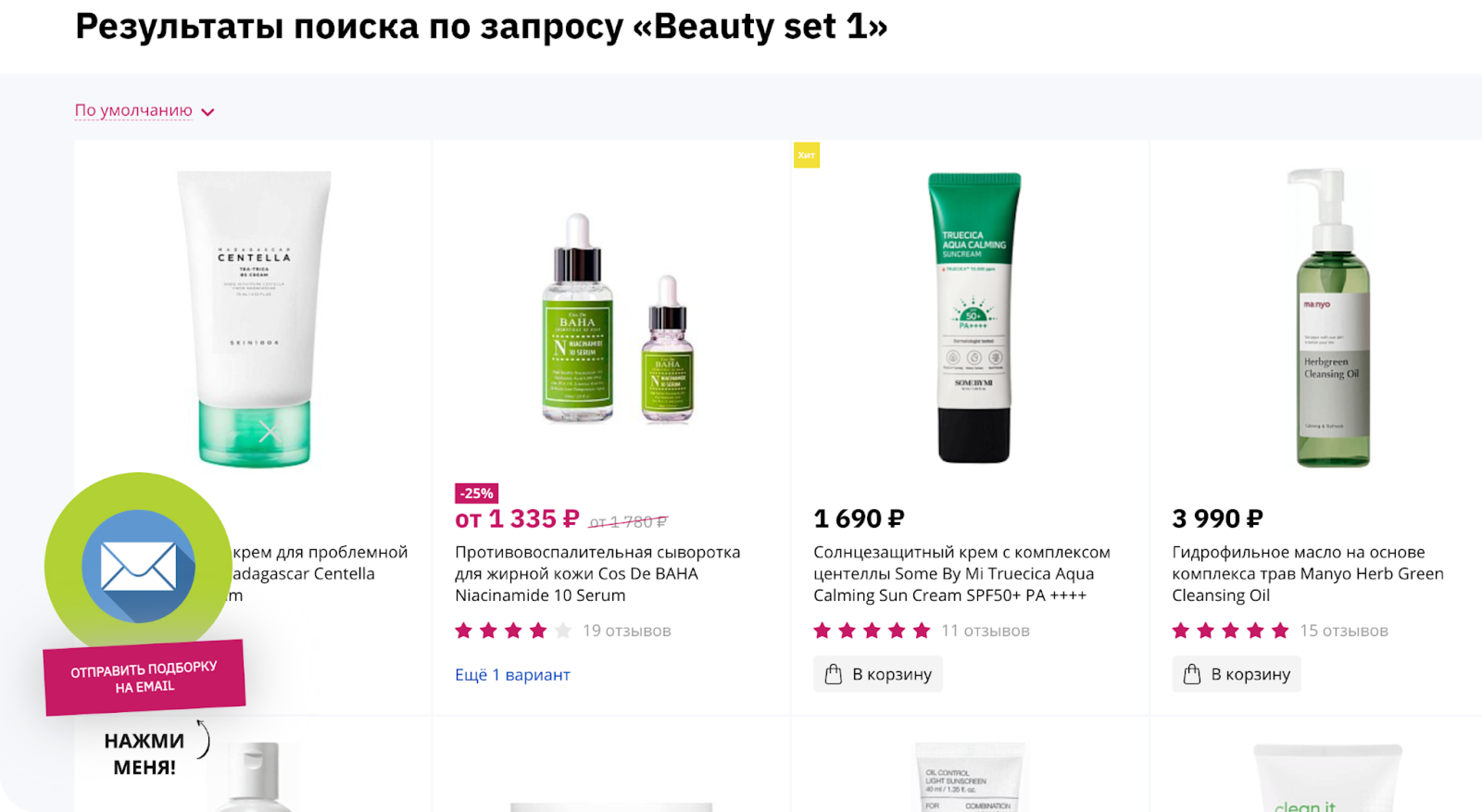This screenshot has width=1482, height=812.
Task: Click the shopping bag icon for Some By Mi cream
Action: (833, 674)
